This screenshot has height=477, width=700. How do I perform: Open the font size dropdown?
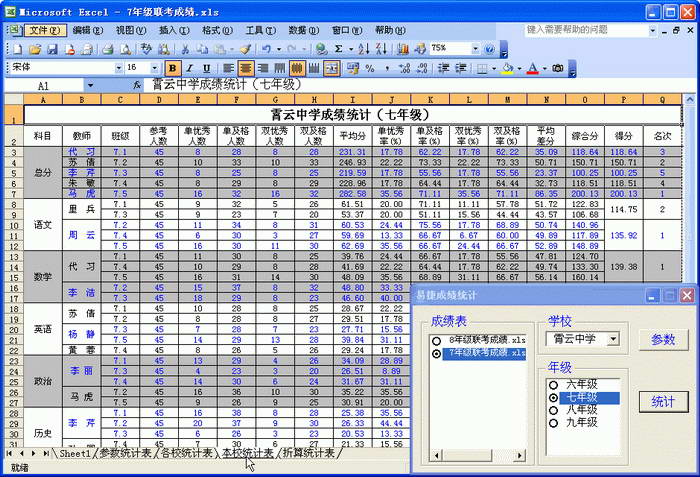[154, 68]
